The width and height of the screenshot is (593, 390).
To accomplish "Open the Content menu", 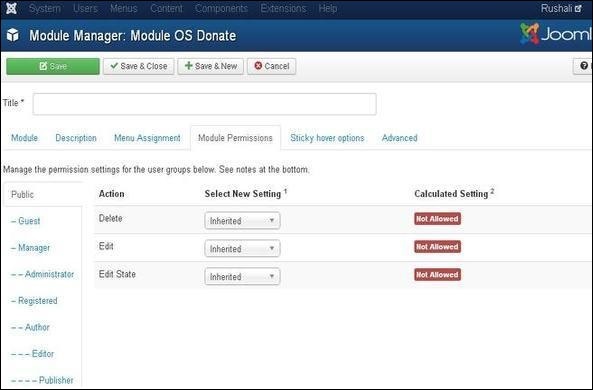I will click(x=166, y=8).
